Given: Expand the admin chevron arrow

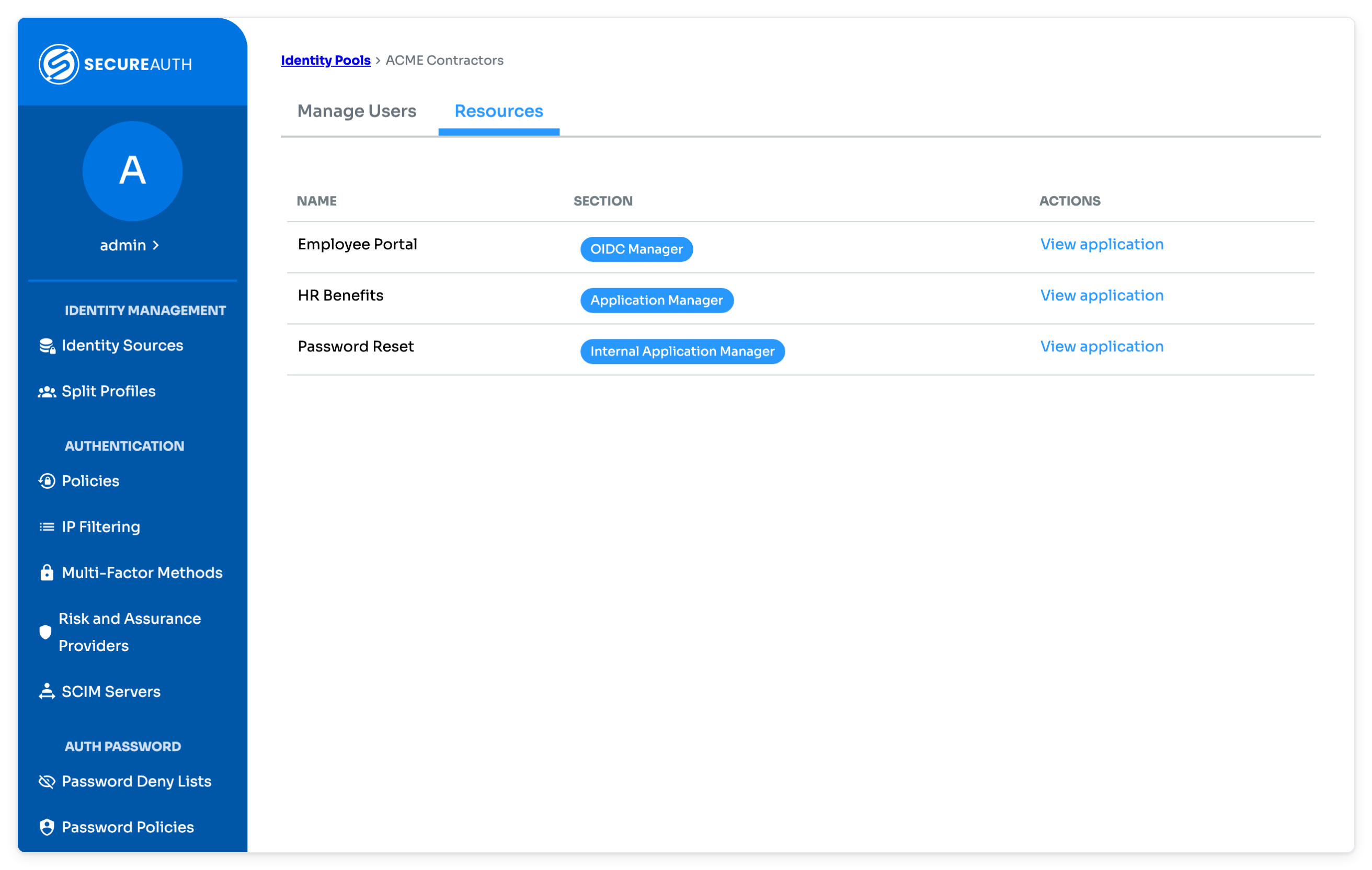Looking at the screenshot, I should [155, 245].
